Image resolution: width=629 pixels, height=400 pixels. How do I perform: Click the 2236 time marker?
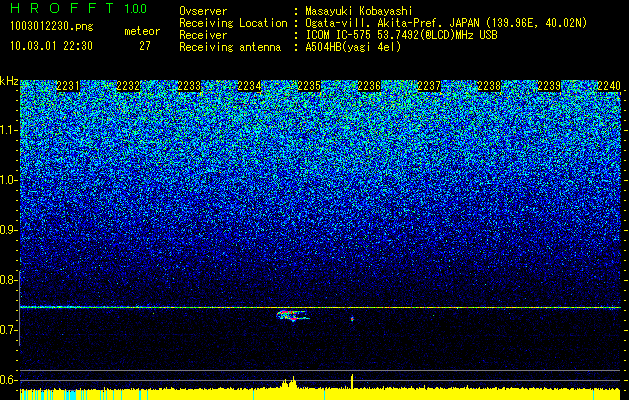tap(369, 86)
